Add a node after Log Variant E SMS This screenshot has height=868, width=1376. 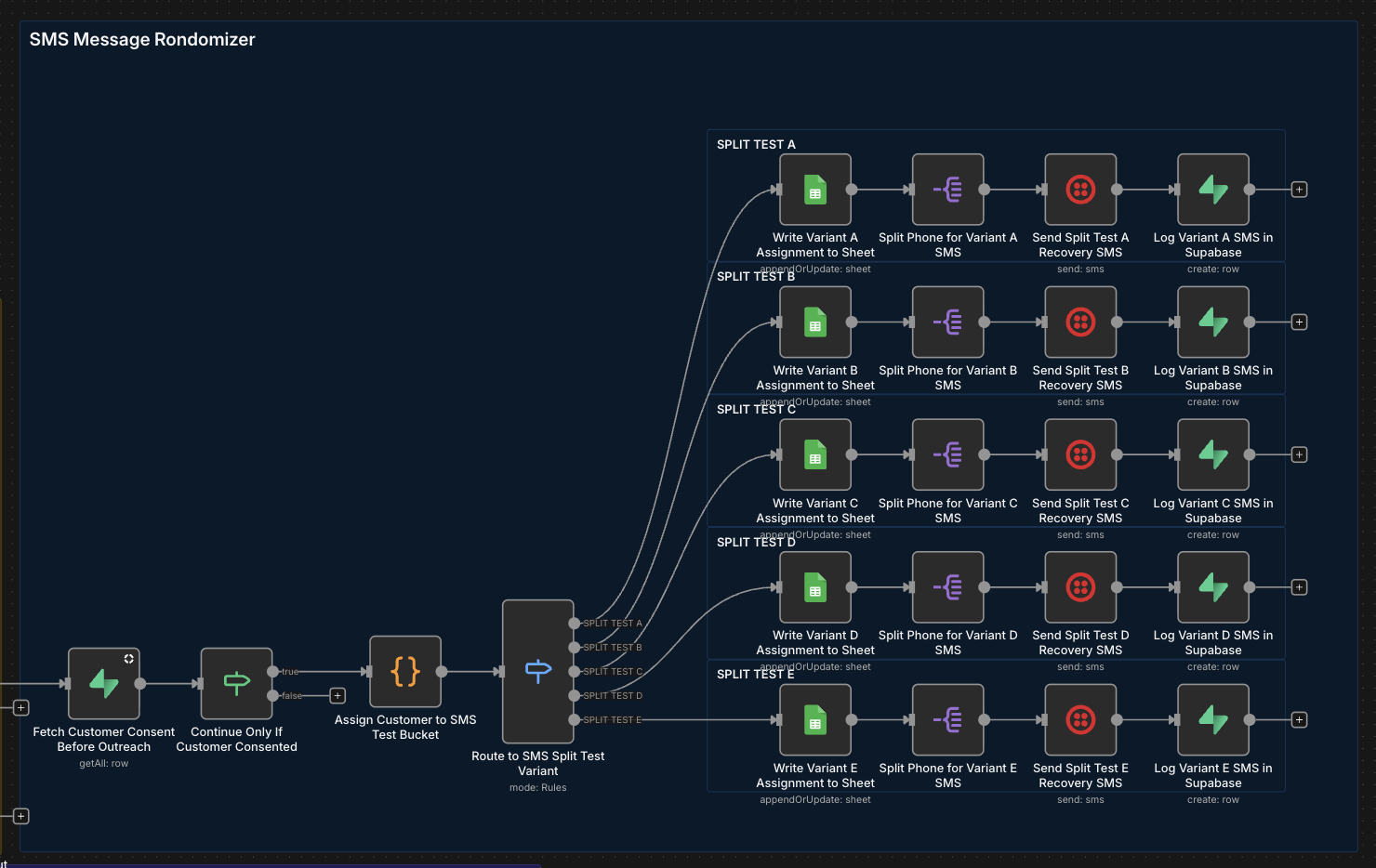coord(1300,720)
